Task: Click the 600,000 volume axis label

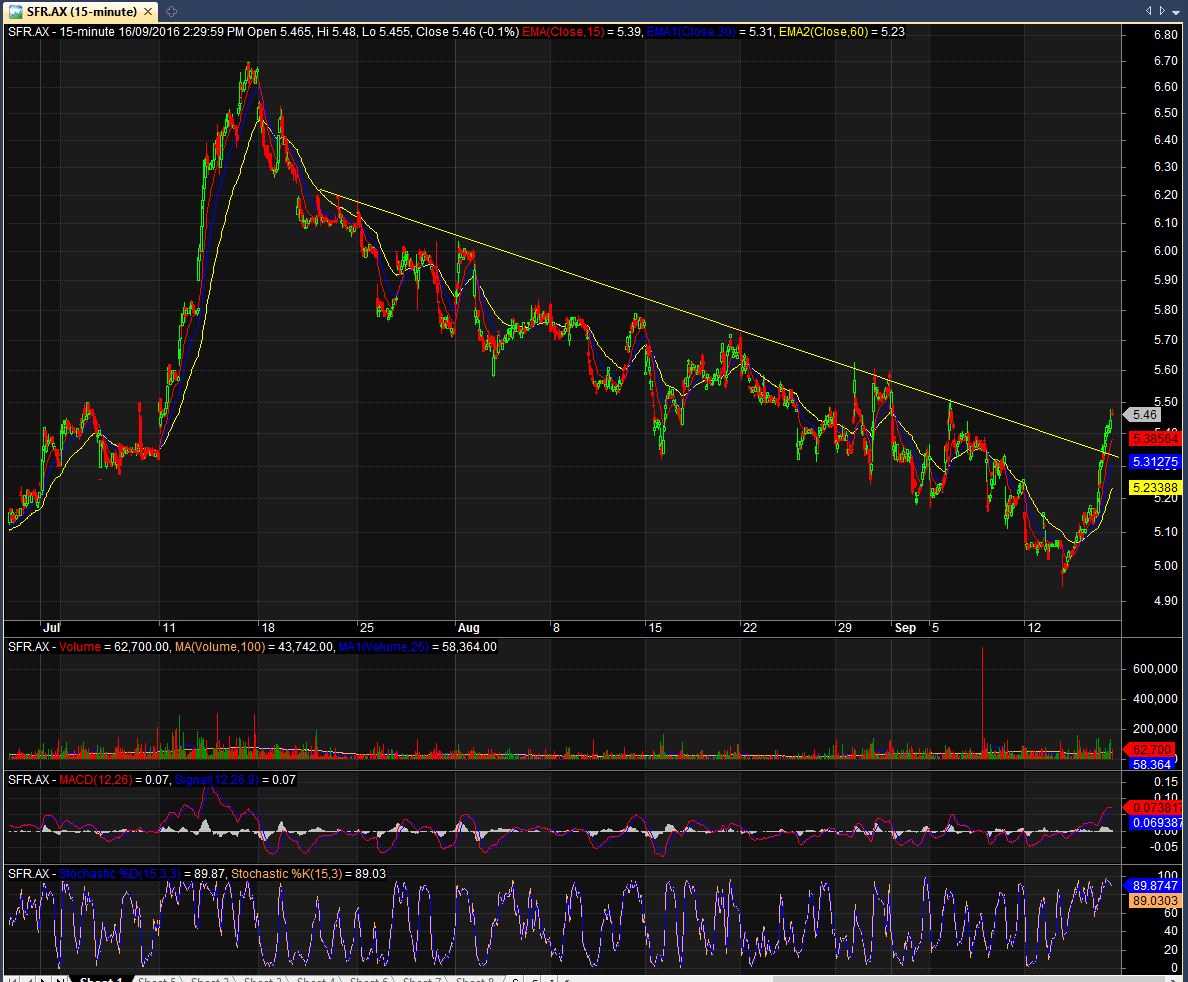Action: [1155, 668]
